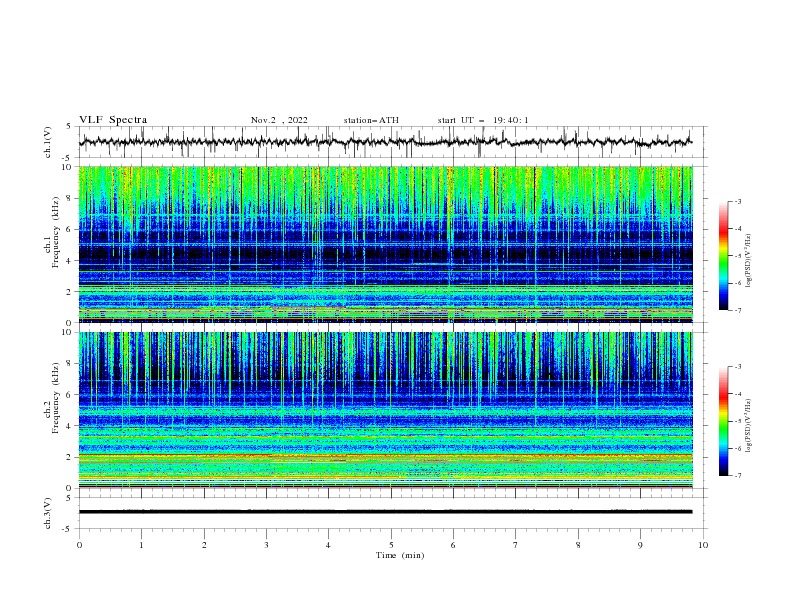Click the ch.1(V) axis label
This screenshot has width=792, height=612.
pyautogui.click(x=48, y=142)
